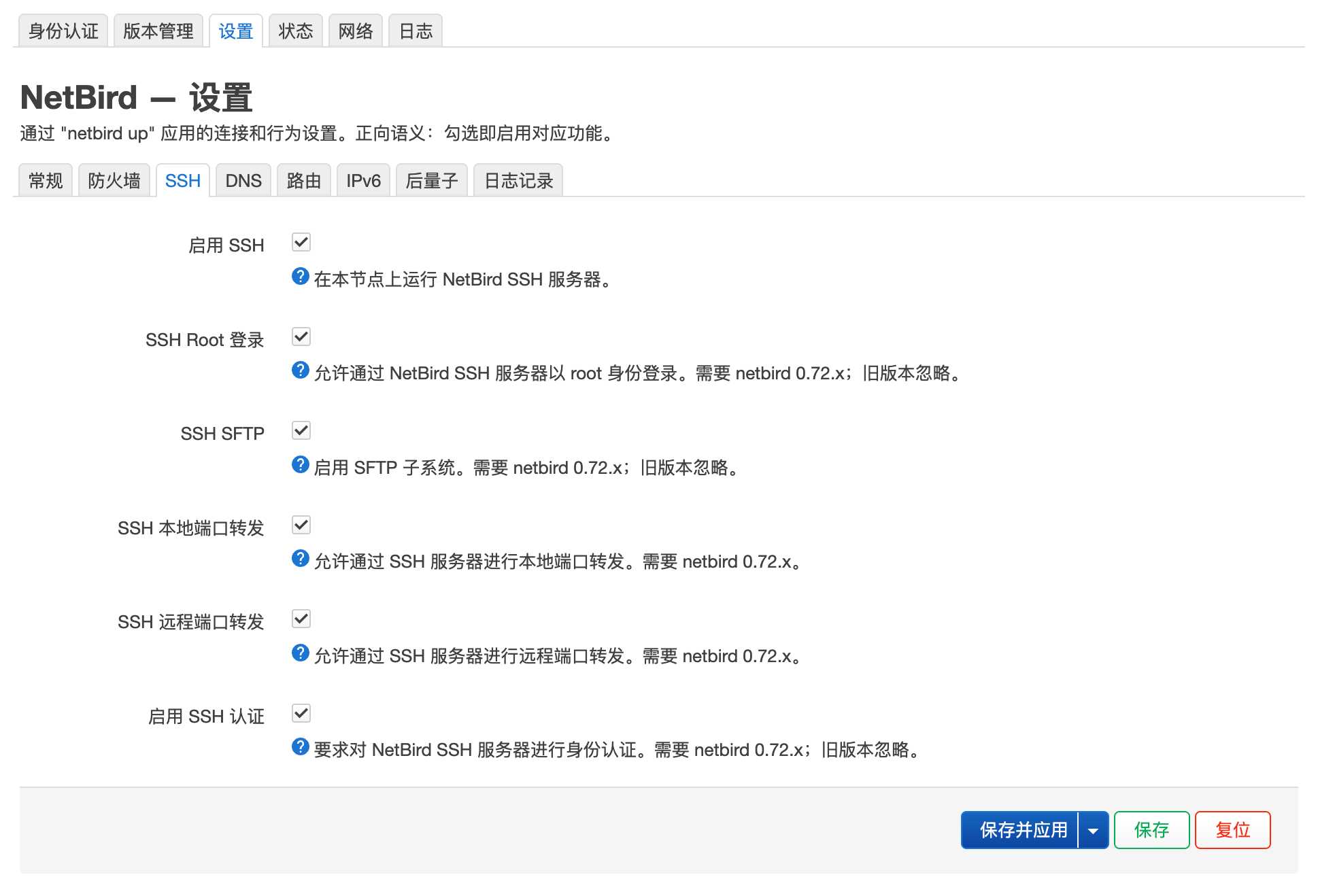Click help icon for 远程端口转发 description

[300, 653]
